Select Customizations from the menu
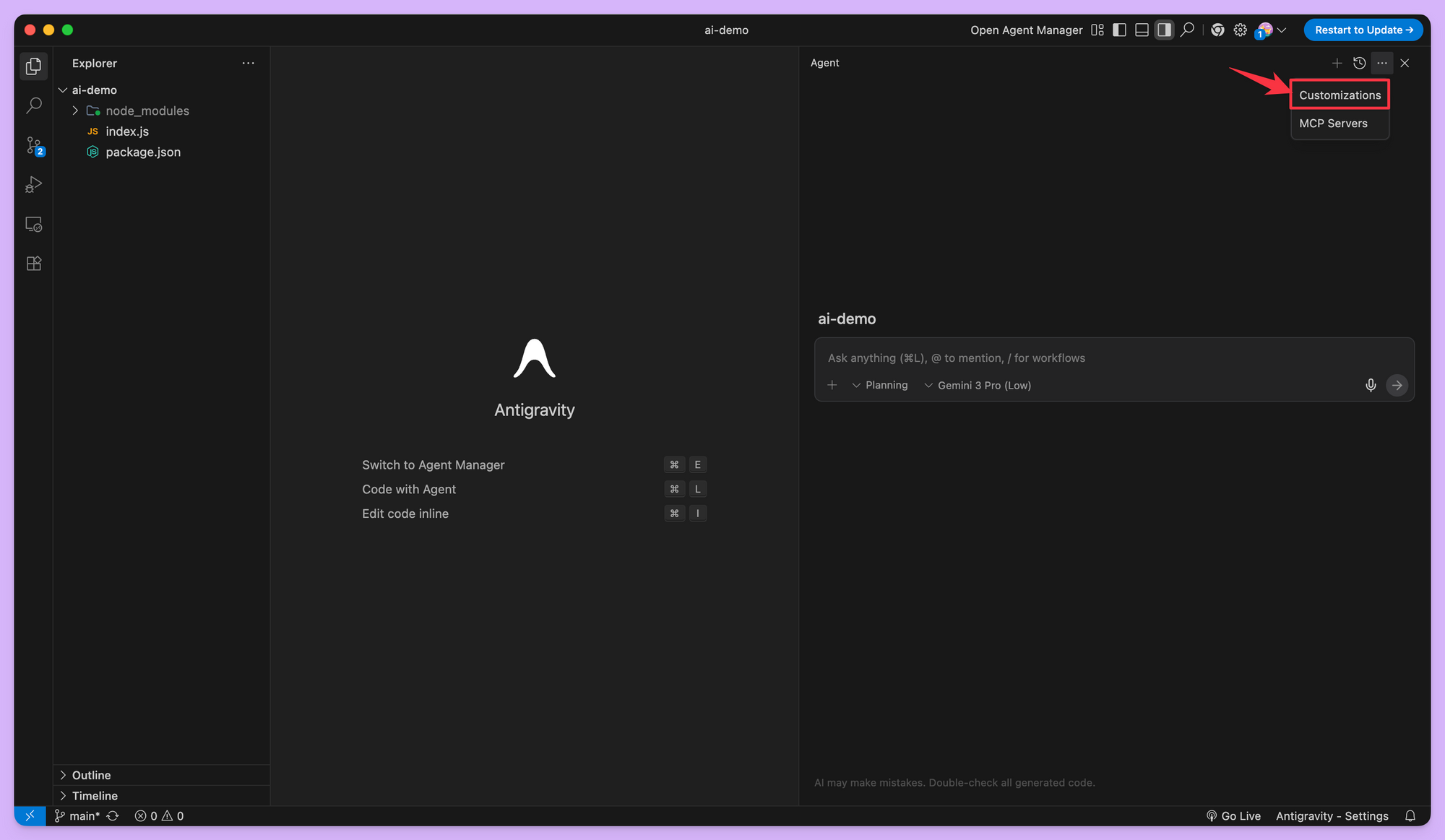This screenshot has width=1445, height=840. (x=1340, y=95)
